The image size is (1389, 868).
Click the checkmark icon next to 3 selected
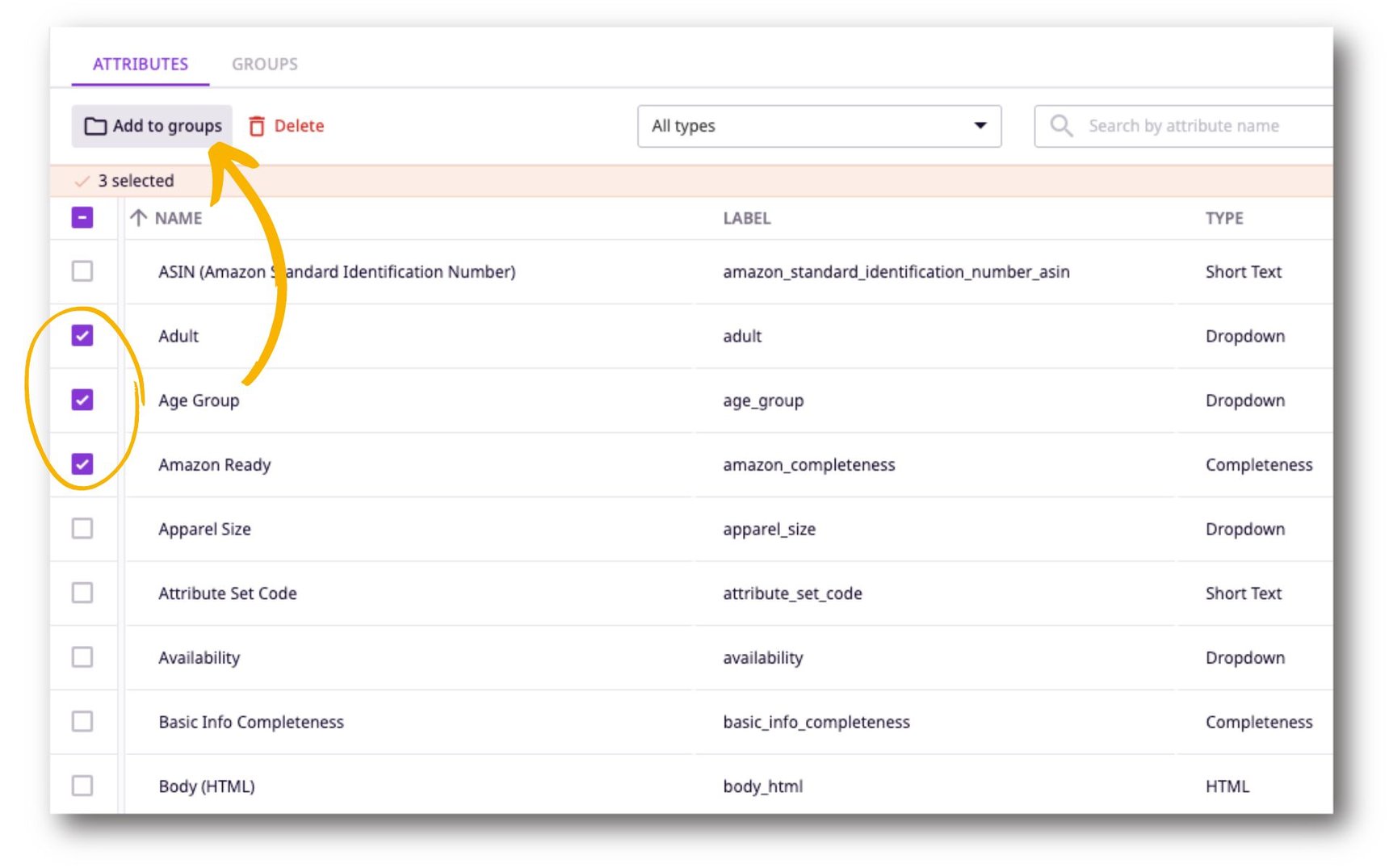[x=82, y=181]
